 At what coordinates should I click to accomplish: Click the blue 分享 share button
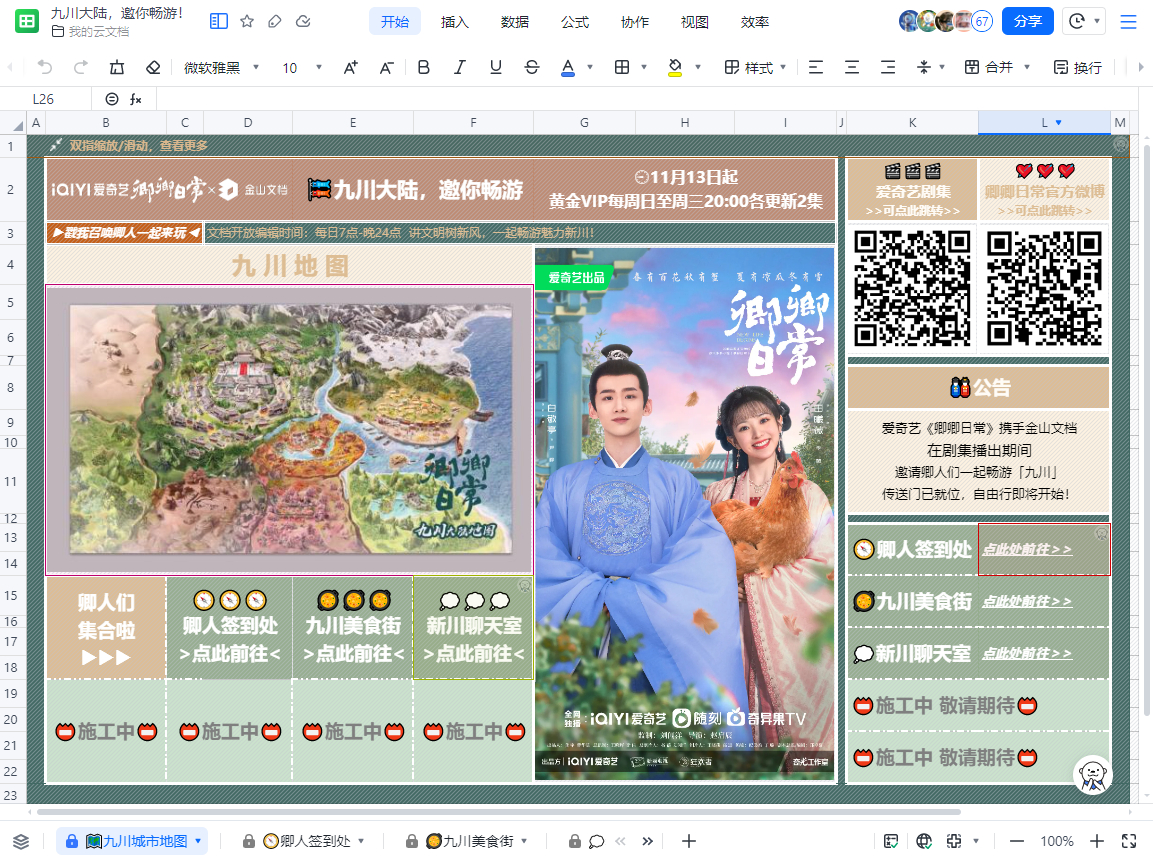pyautogui.click(x=1027, y=21)
